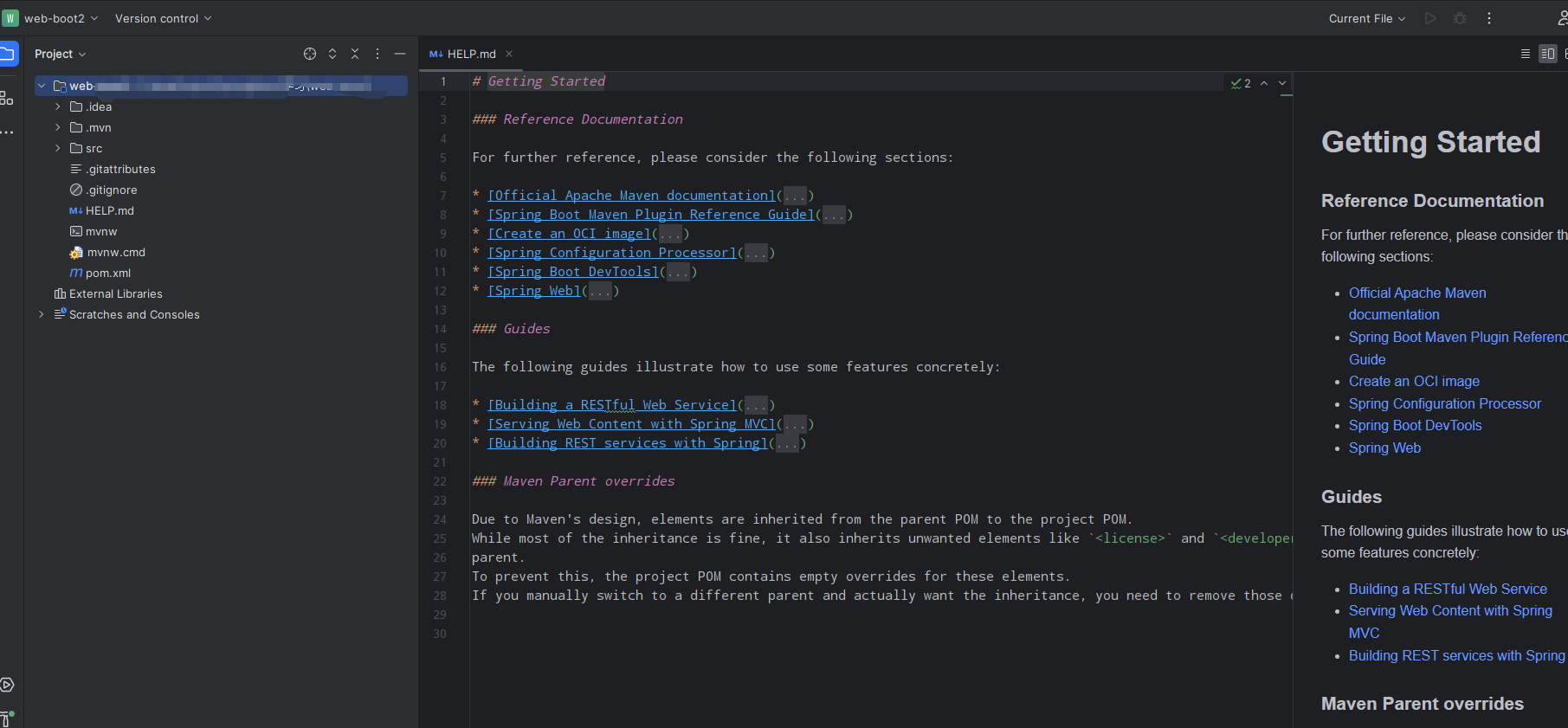Select External Libraries node

click(x=108, y=293)
